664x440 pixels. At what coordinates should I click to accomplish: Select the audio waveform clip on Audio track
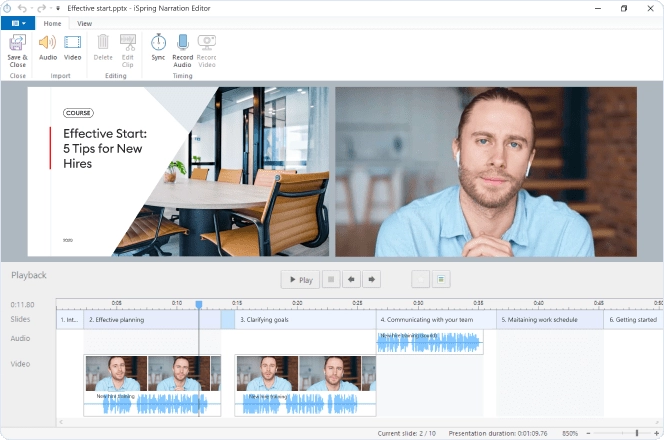coord(429,342)
